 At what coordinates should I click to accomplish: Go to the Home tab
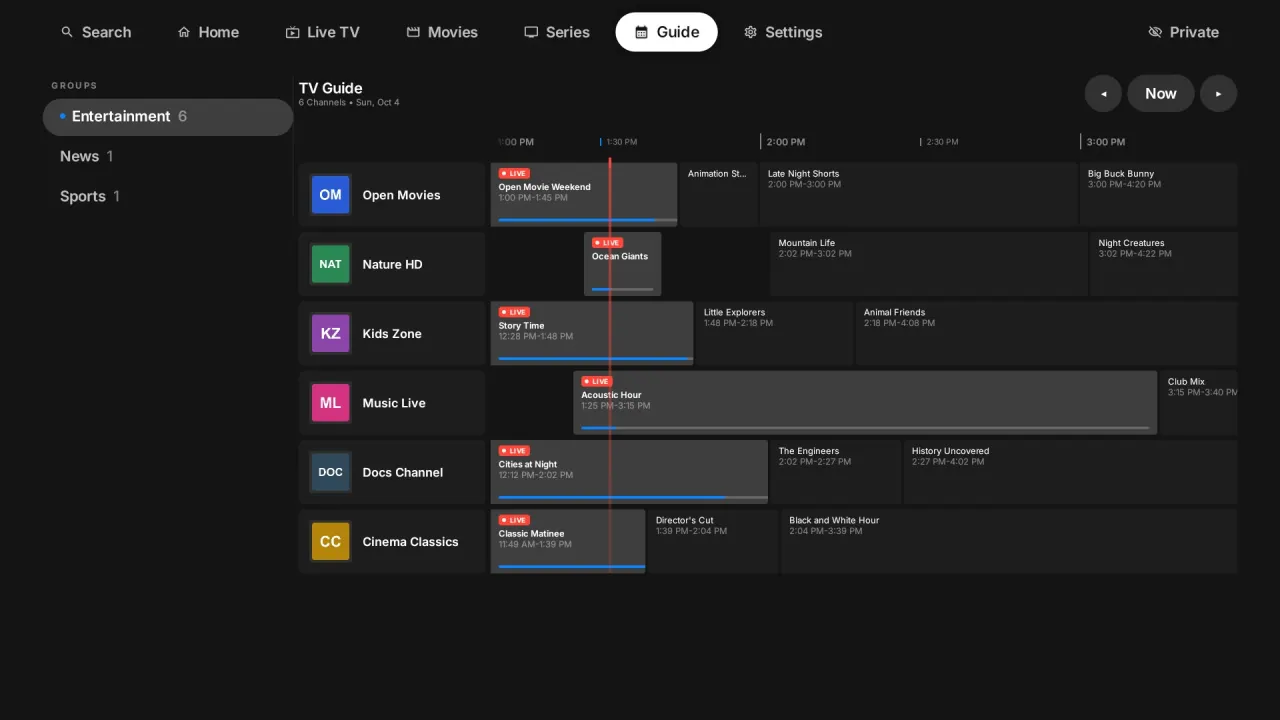pyautogui.click(x=208, y=32)
